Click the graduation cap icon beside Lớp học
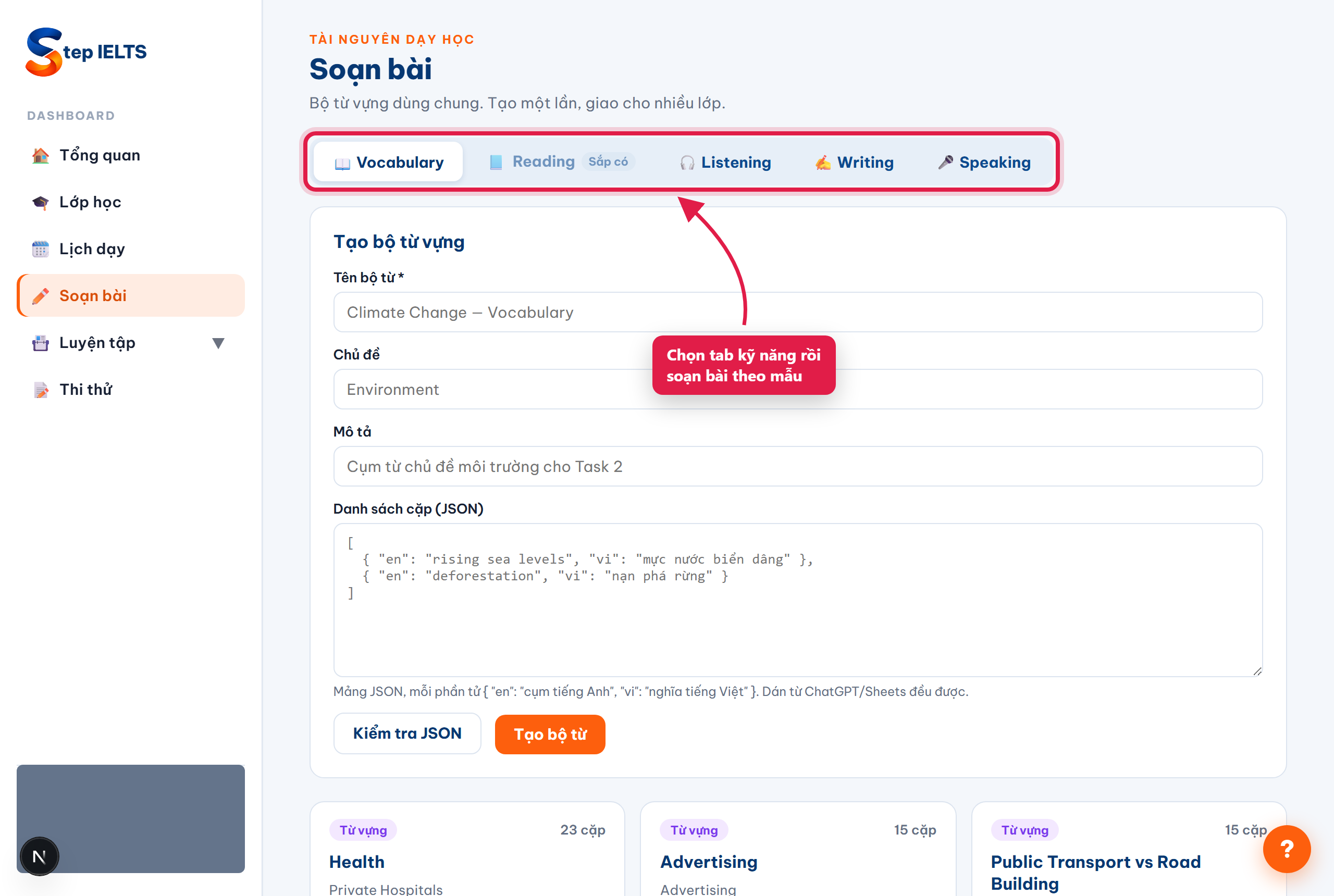Image resolution: width=1334 pixels, height=896 pixels. [x=40, y=202]
